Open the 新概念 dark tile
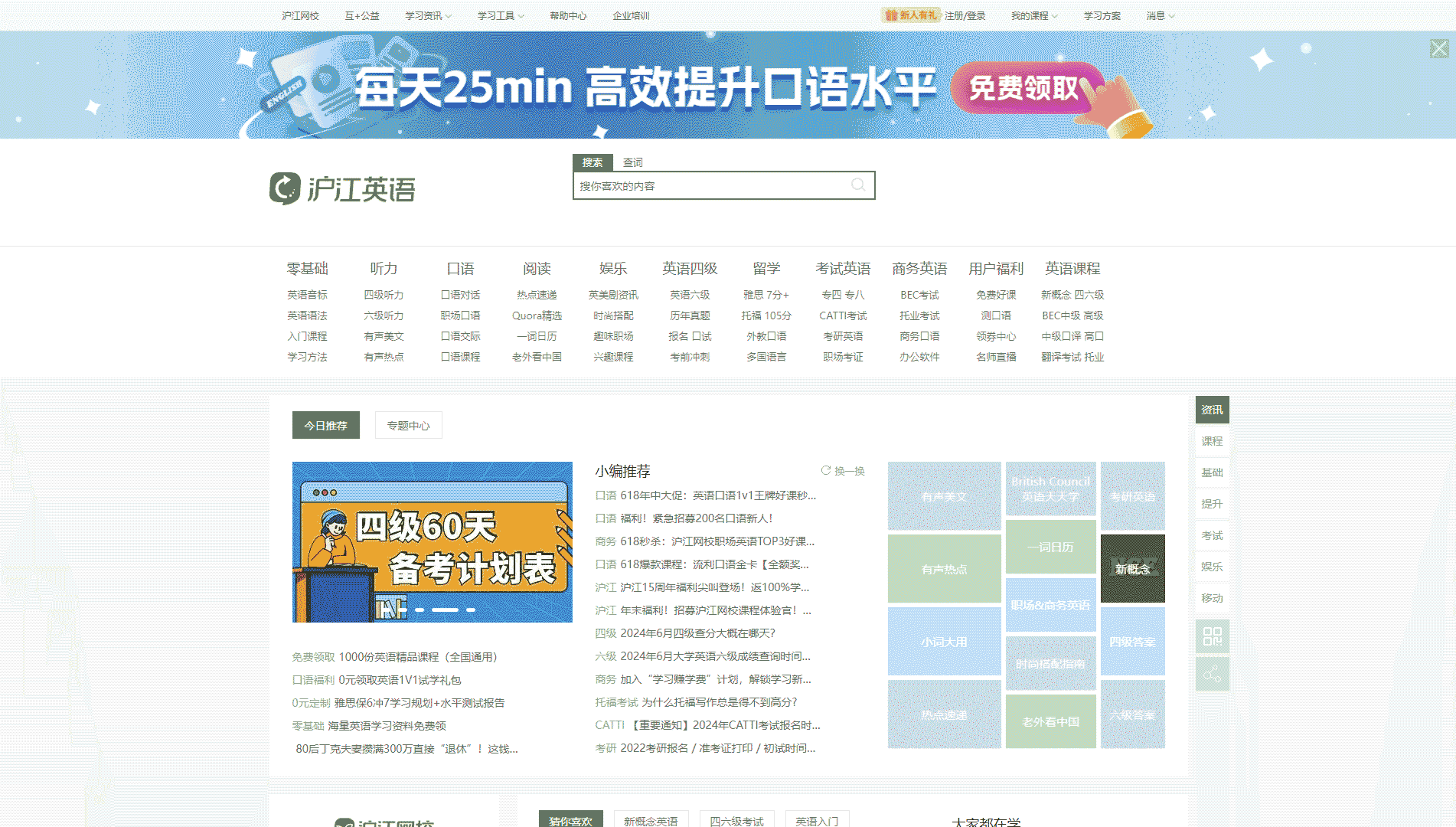Image resolution: width=1456 pixels, height=827 pixels. click(x=1133, y=569)
